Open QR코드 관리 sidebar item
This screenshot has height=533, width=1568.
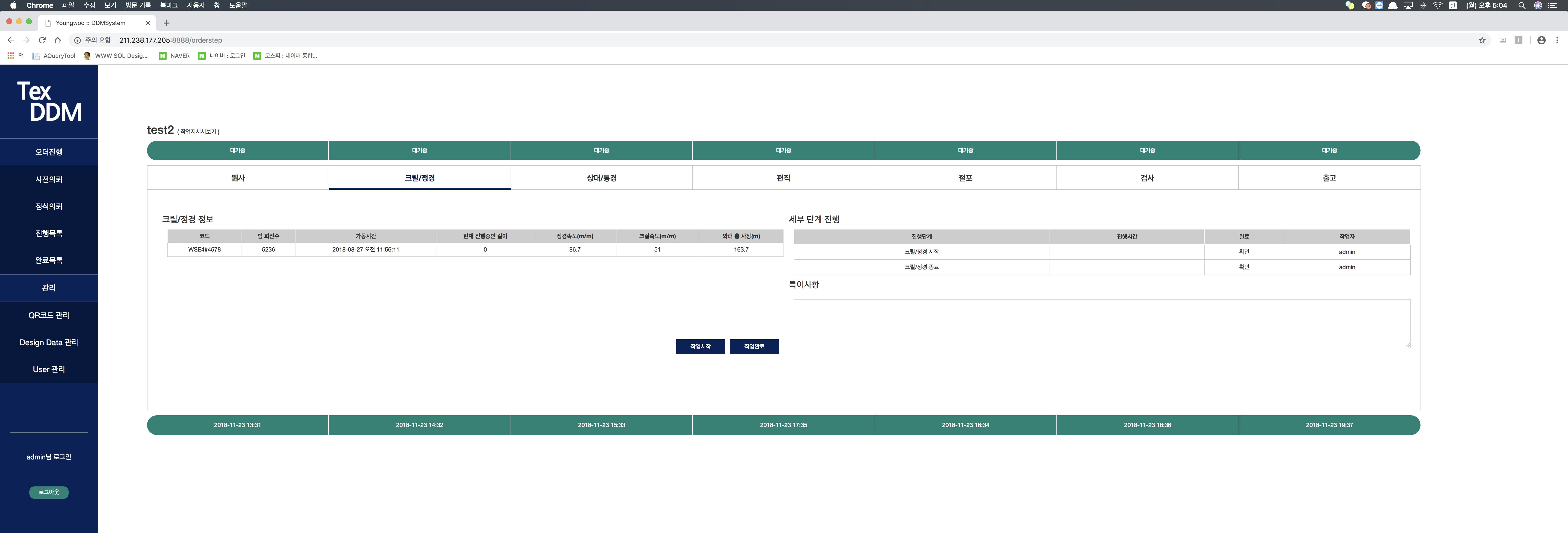point(49,316)
